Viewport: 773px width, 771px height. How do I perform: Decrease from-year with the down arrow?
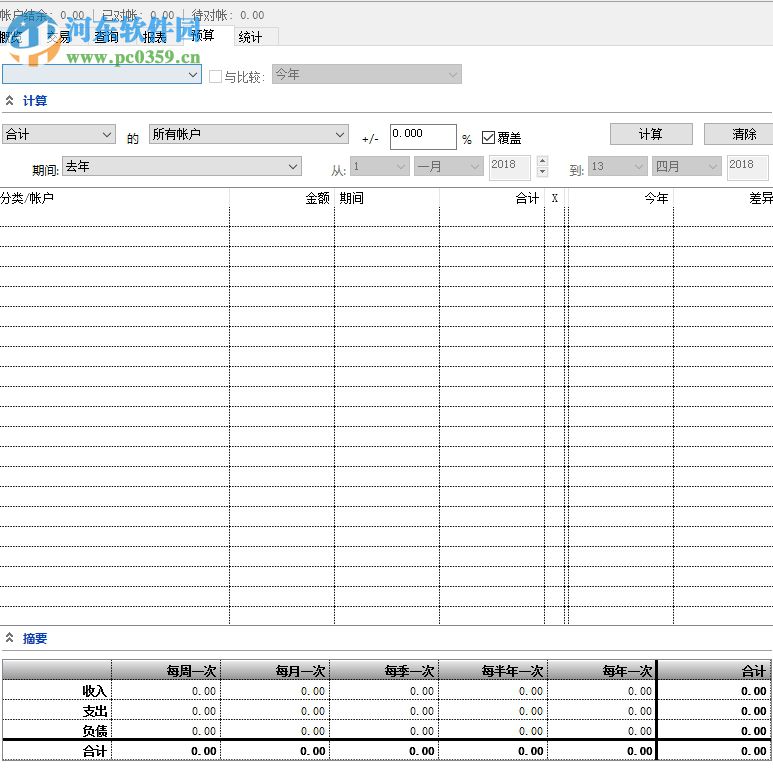542,172
